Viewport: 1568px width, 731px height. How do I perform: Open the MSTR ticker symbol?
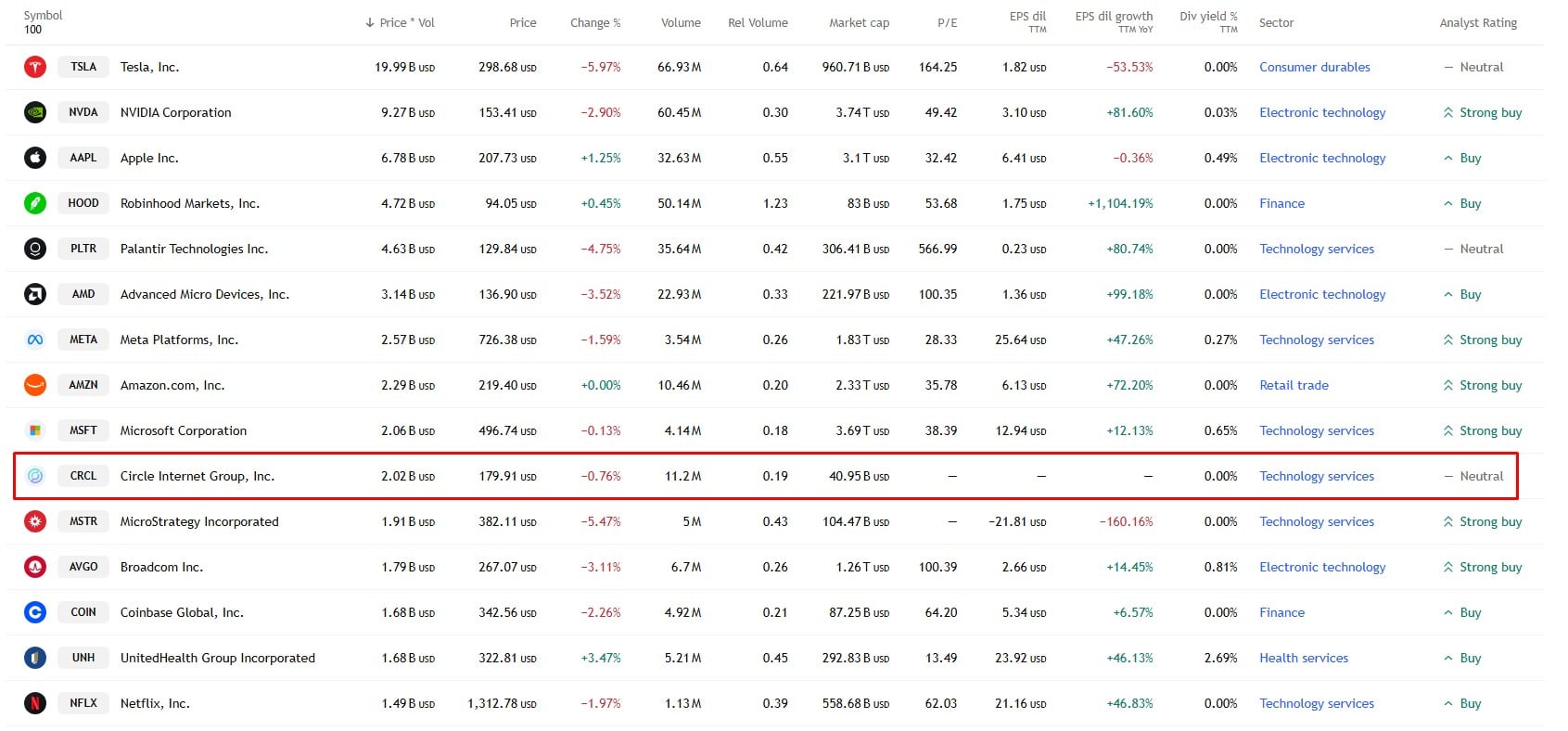coord(83,521)
